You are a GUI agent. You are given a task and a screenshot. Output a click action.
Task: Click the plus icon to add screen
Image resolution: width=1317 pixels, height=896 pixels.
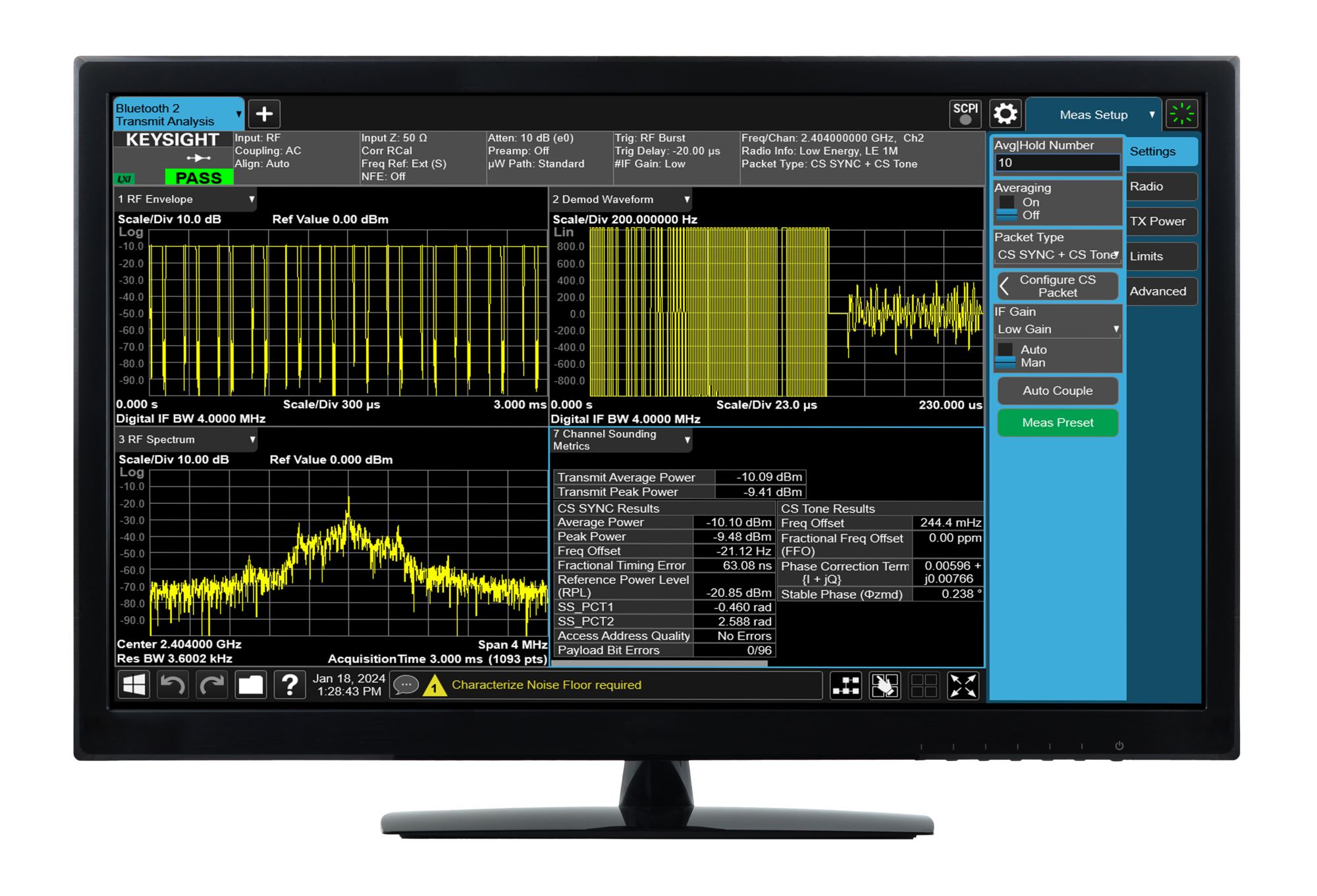click(264, 114)
